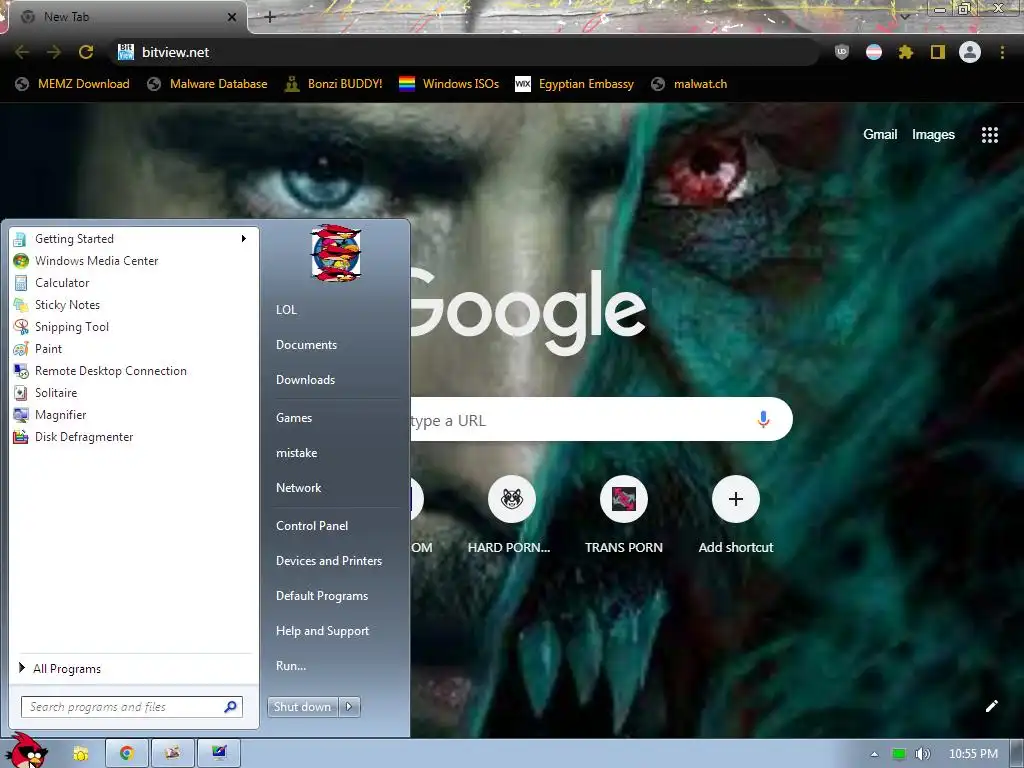Open Default Programs
The width and height of the screenshot is (1024, 768).
click(x=322, y=596)
